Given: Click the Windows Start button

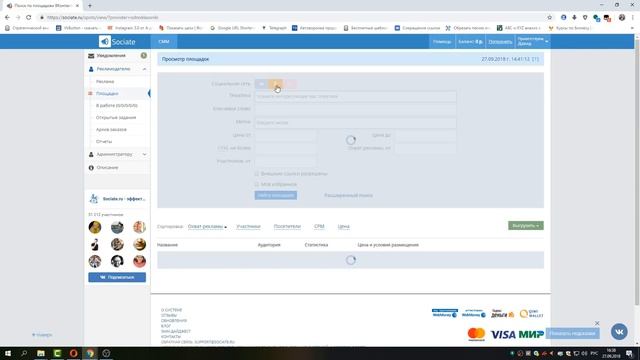Looking at the screenshot, I should point(8,353).
